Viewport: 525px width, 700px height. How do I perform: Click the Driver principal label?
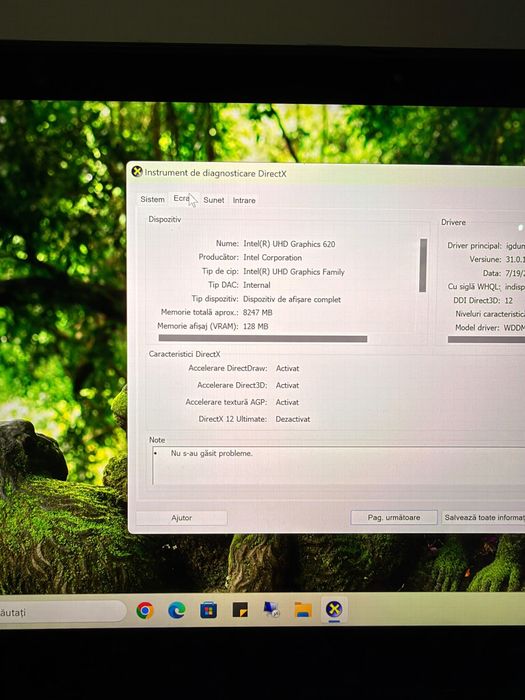pos(474,246)
